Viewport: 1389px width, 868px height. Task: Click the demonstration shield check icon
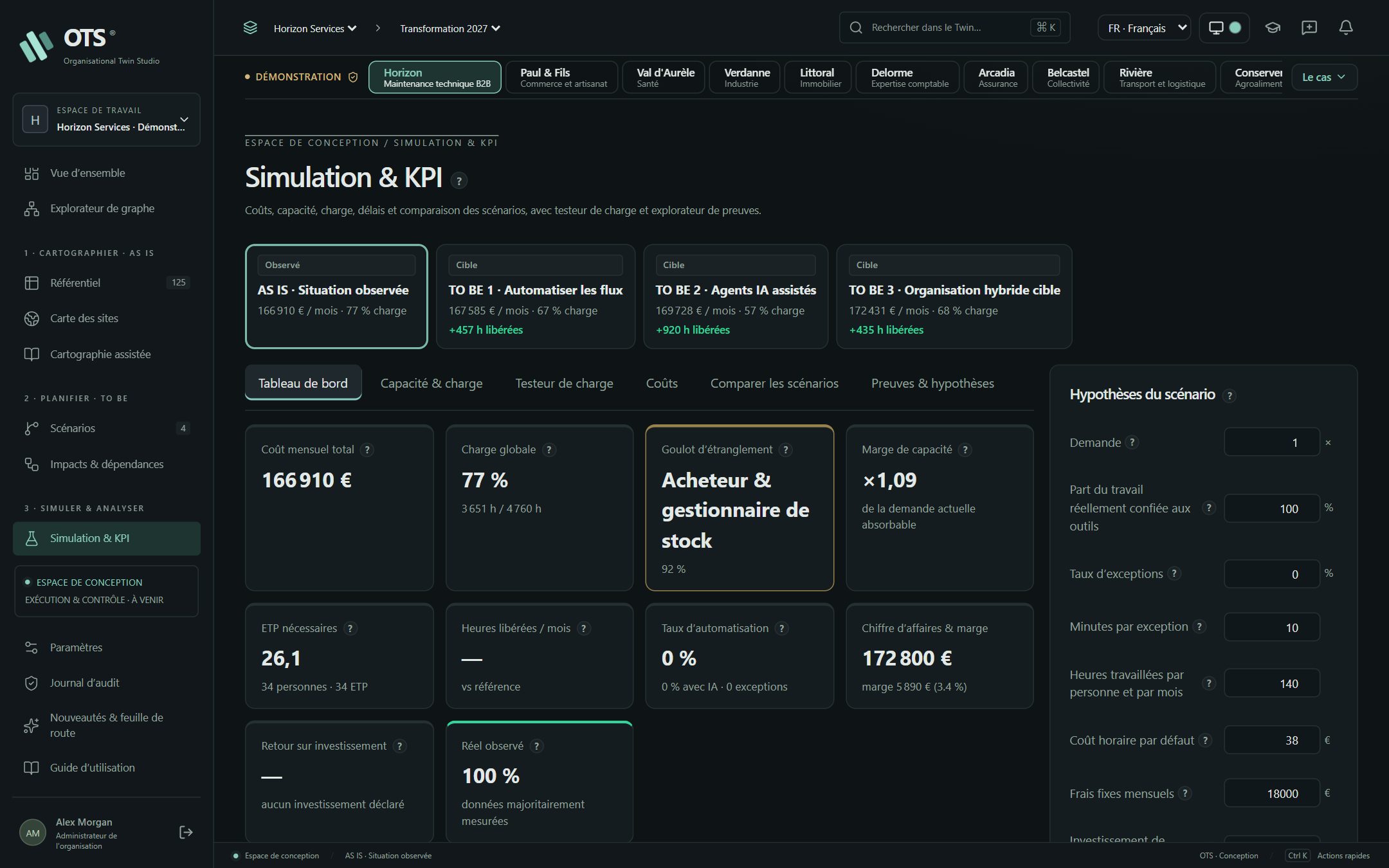click(353, 77)
